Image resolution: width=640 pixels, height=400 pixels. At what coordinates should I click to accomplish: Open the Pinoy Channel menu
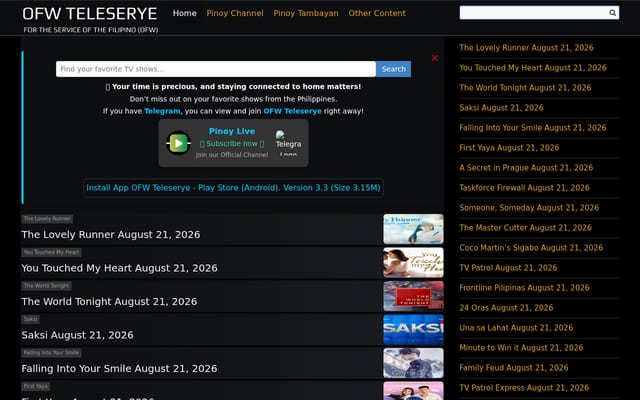(x=235, y=13)
